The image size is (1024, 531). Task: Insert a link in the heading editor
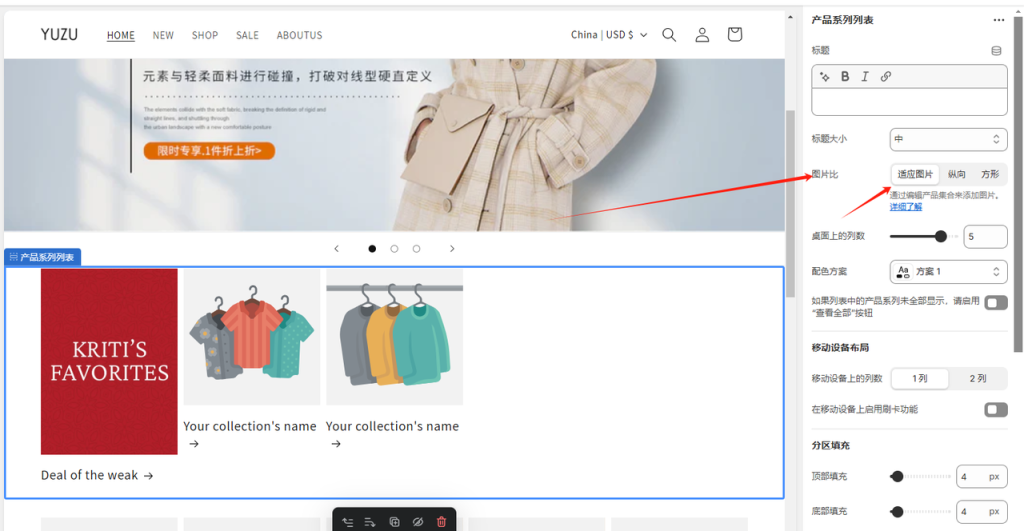coord(886,76)
